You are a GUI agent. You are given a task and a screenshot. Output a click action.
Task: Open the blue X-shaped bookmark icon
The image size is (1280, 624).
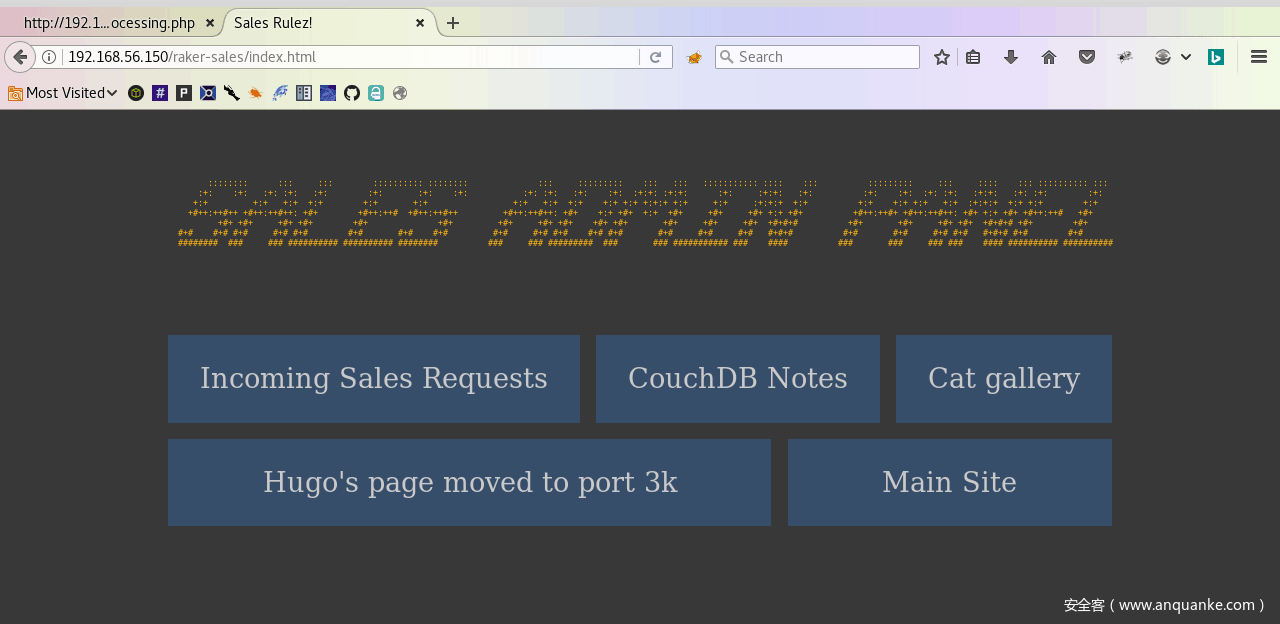pos(208,93)
